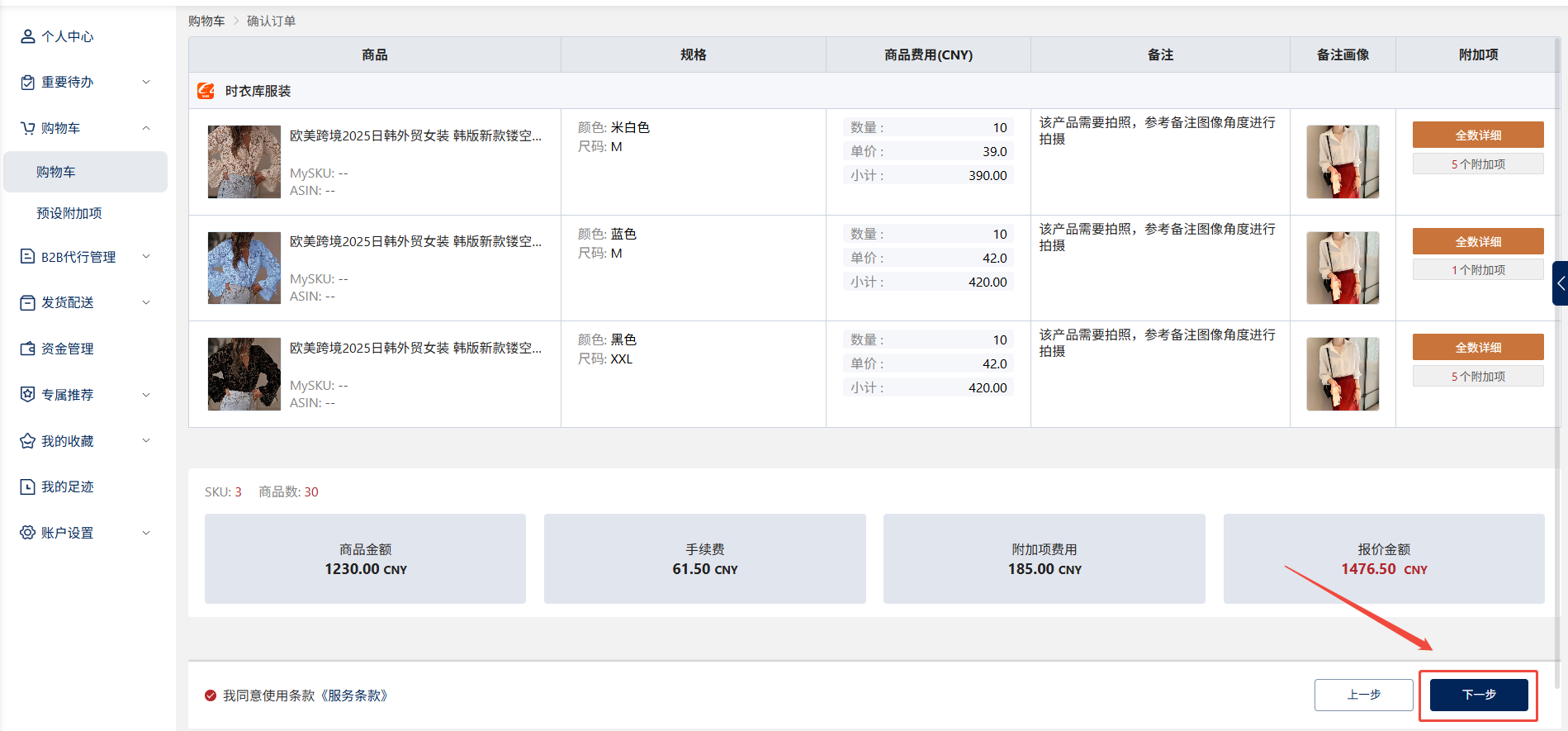The height and width of the screenshot is (731, 1568).
Task: Click the B2B代行管理 document icon
Action: (27, 257)
